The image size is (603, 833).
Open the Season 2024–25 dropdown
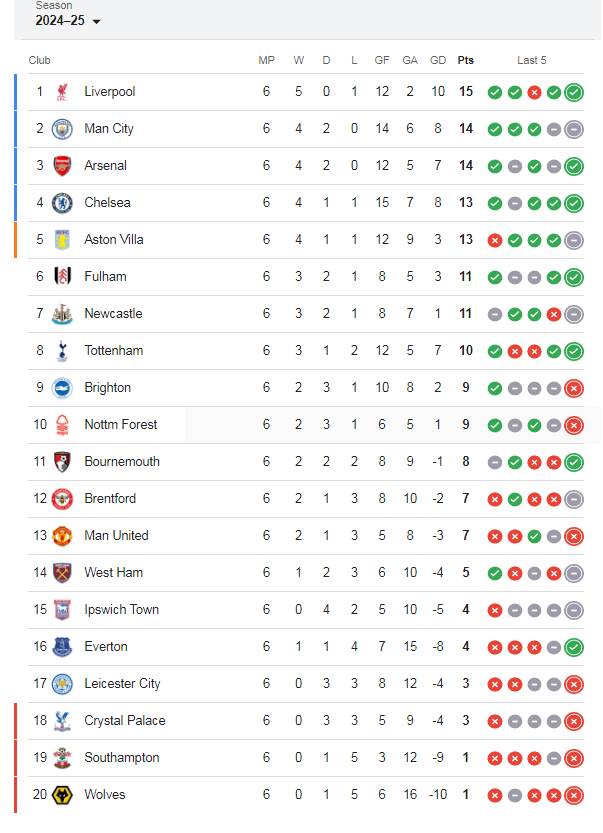pos(68,21)
